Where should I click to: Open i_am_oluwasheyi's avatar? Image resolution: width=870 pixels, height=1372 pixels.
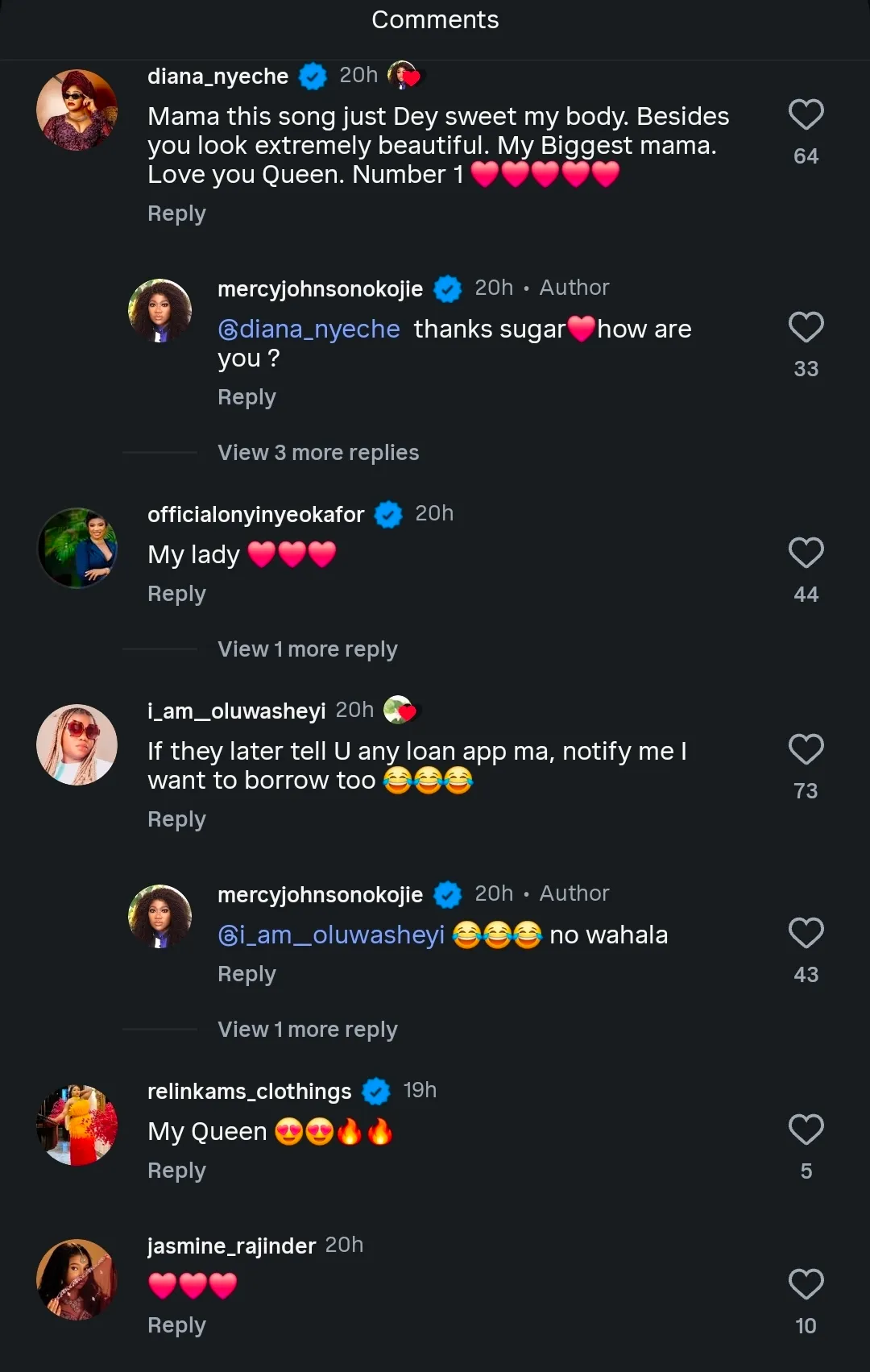[77, 744]
